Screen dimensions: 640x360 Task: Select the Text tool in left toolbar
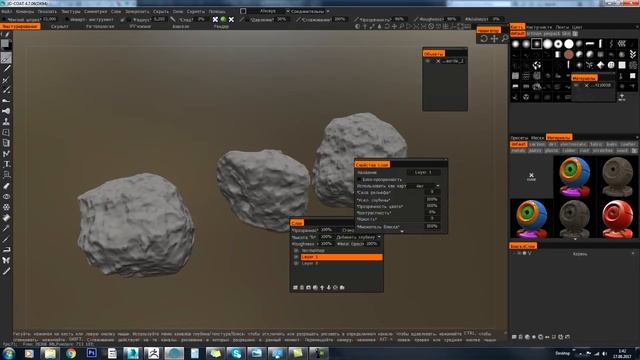[6, 164]
